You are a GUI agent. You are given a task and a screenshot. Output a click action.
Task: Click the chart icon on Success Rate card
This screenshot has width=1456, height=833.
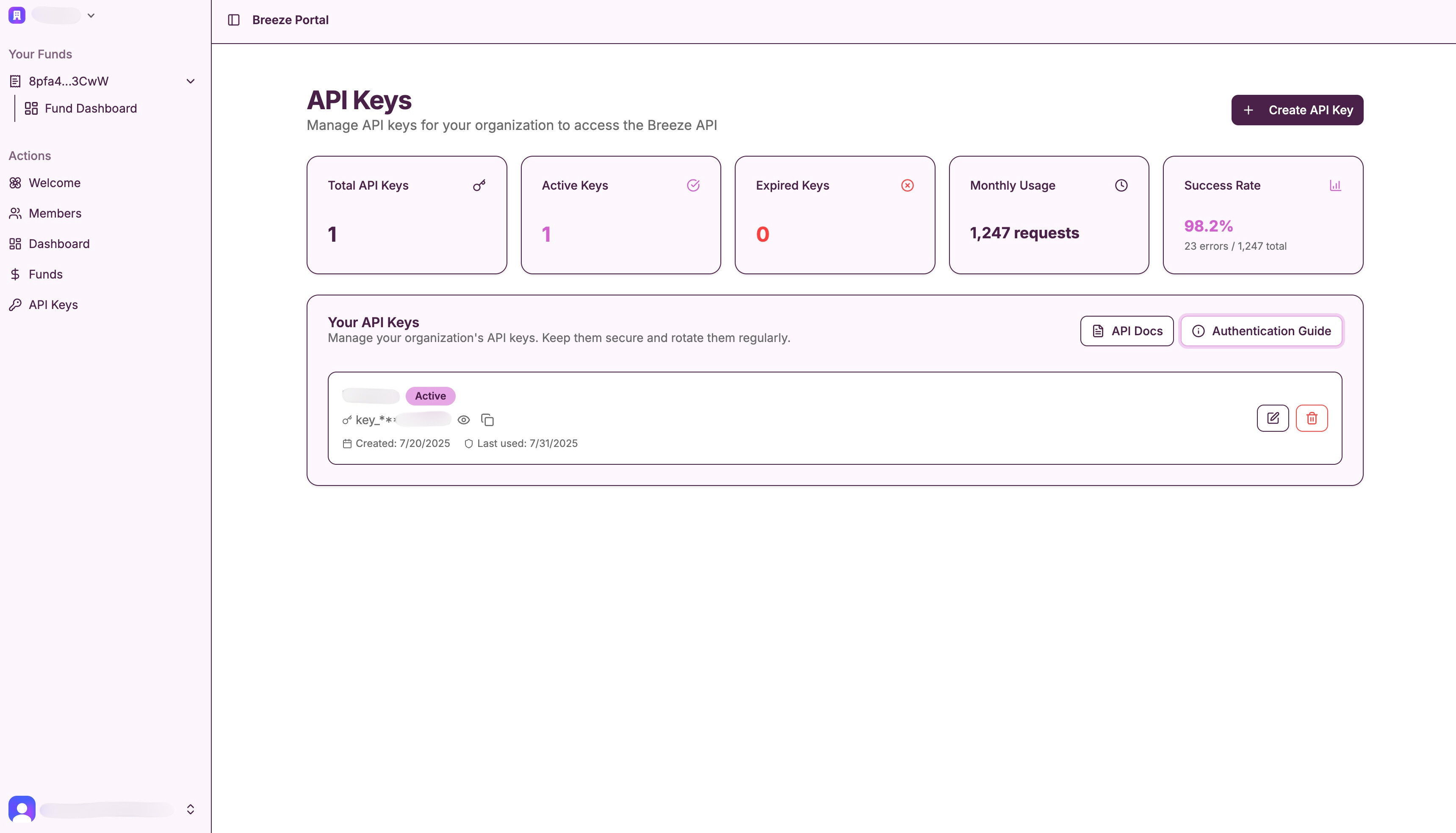pyautogui.click(x=1335, y=185)
